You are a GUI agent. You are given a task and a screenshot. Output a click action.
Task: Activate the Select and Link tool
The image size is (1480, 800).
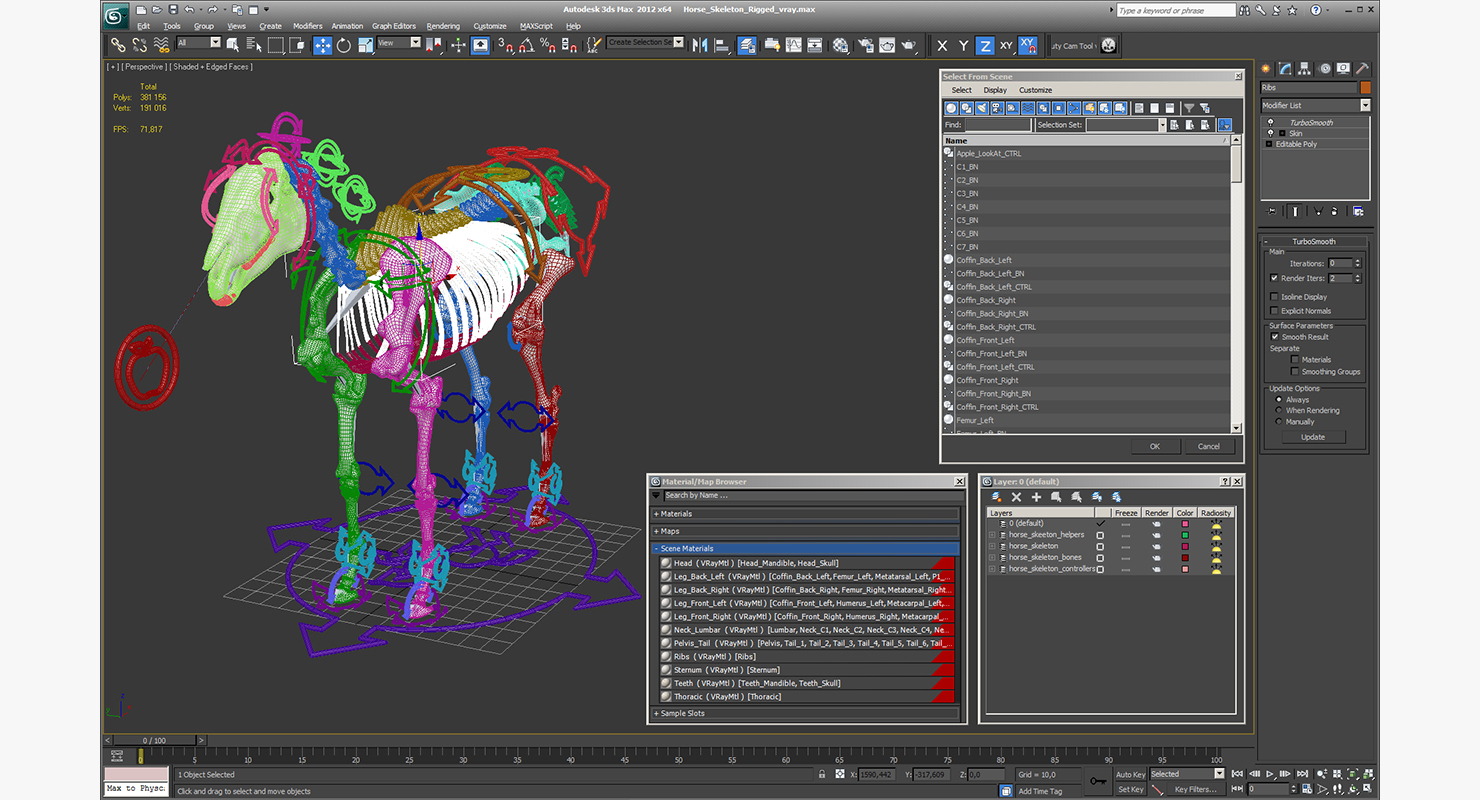[x=117, y=45]
